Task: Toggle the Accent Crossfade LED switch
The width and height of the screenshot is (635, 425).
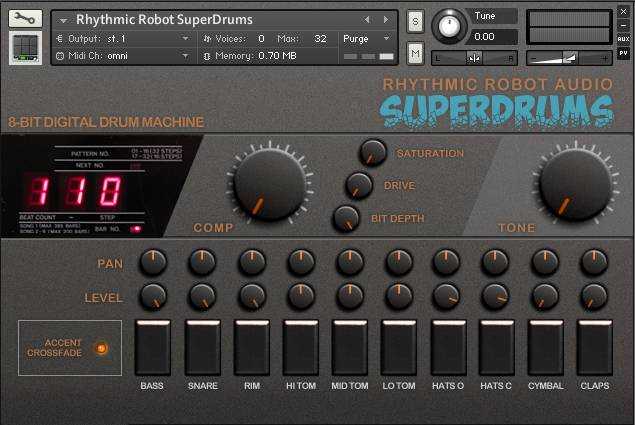Action: tap(100, 348)
